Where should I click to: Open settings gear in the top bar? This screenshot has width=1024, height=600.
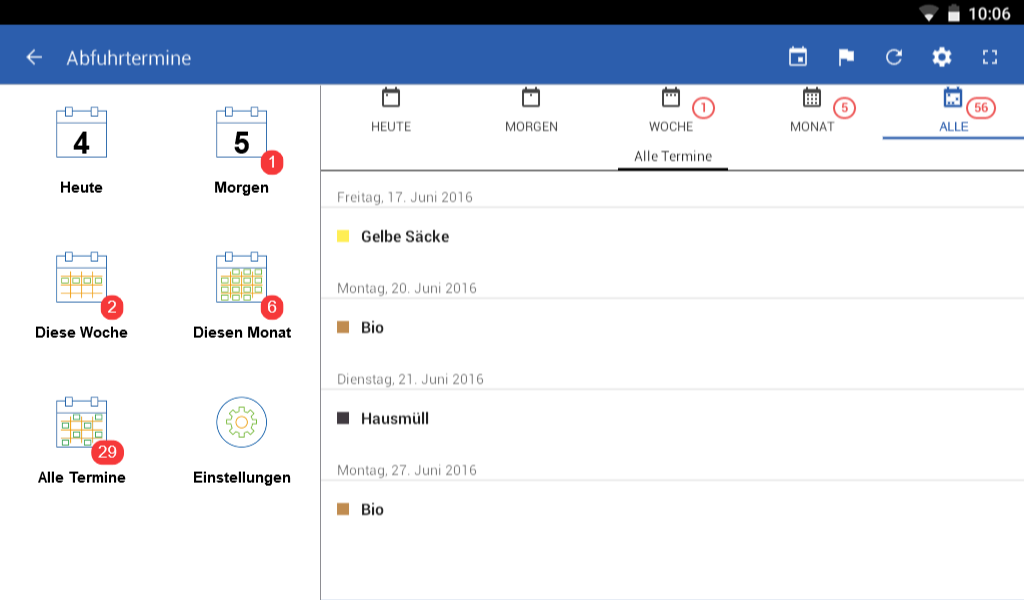tap(941, 57)
